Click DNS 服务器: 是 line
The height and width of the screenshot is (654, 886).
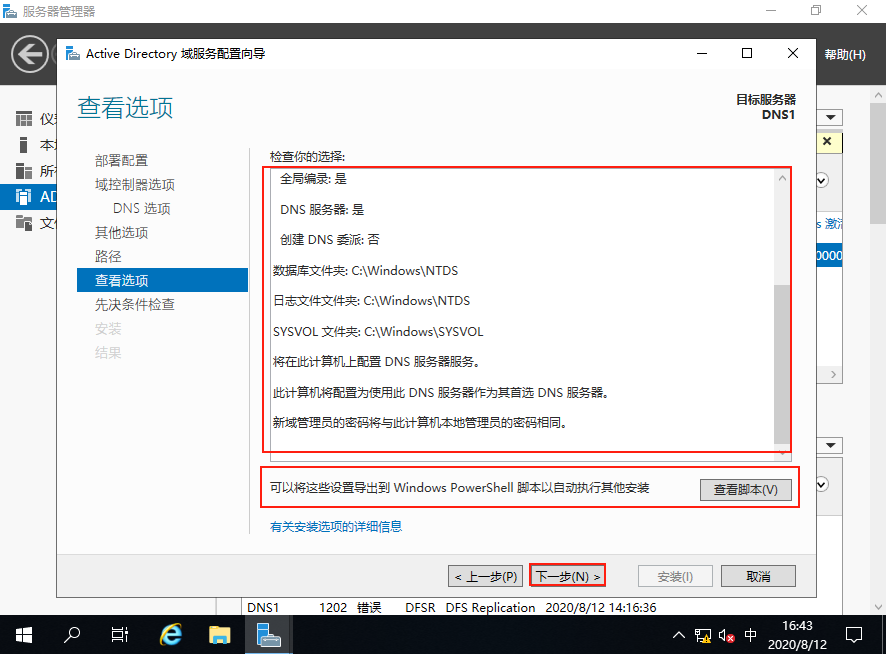click(x=322, y=210)
